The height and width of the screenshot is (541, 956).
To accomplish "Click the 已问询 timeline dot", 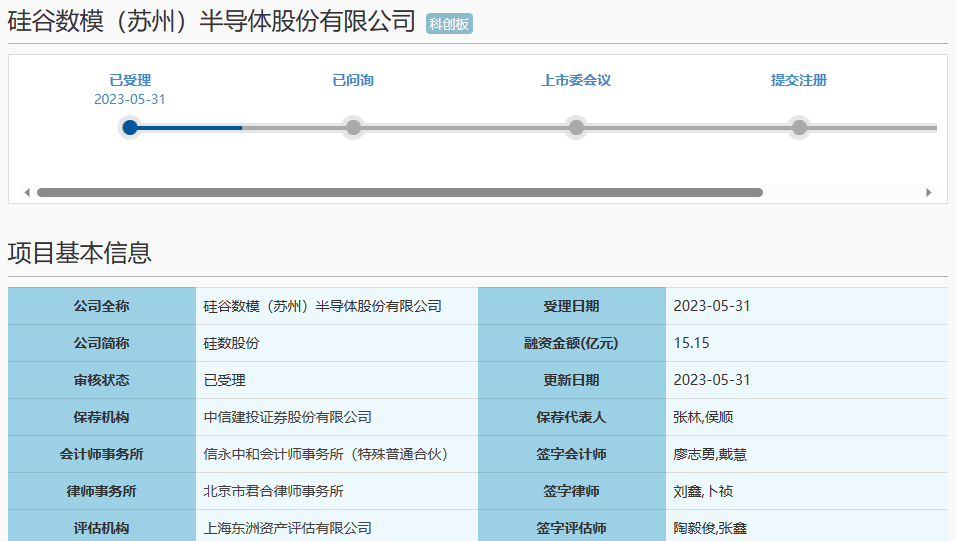I will coord(353,127).
